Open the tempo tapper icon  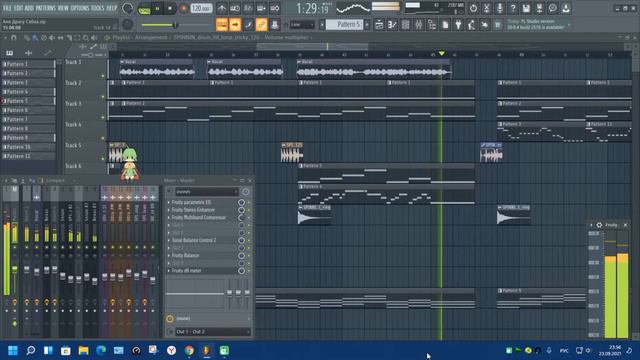pyautogui.click(x=471, y=25)
